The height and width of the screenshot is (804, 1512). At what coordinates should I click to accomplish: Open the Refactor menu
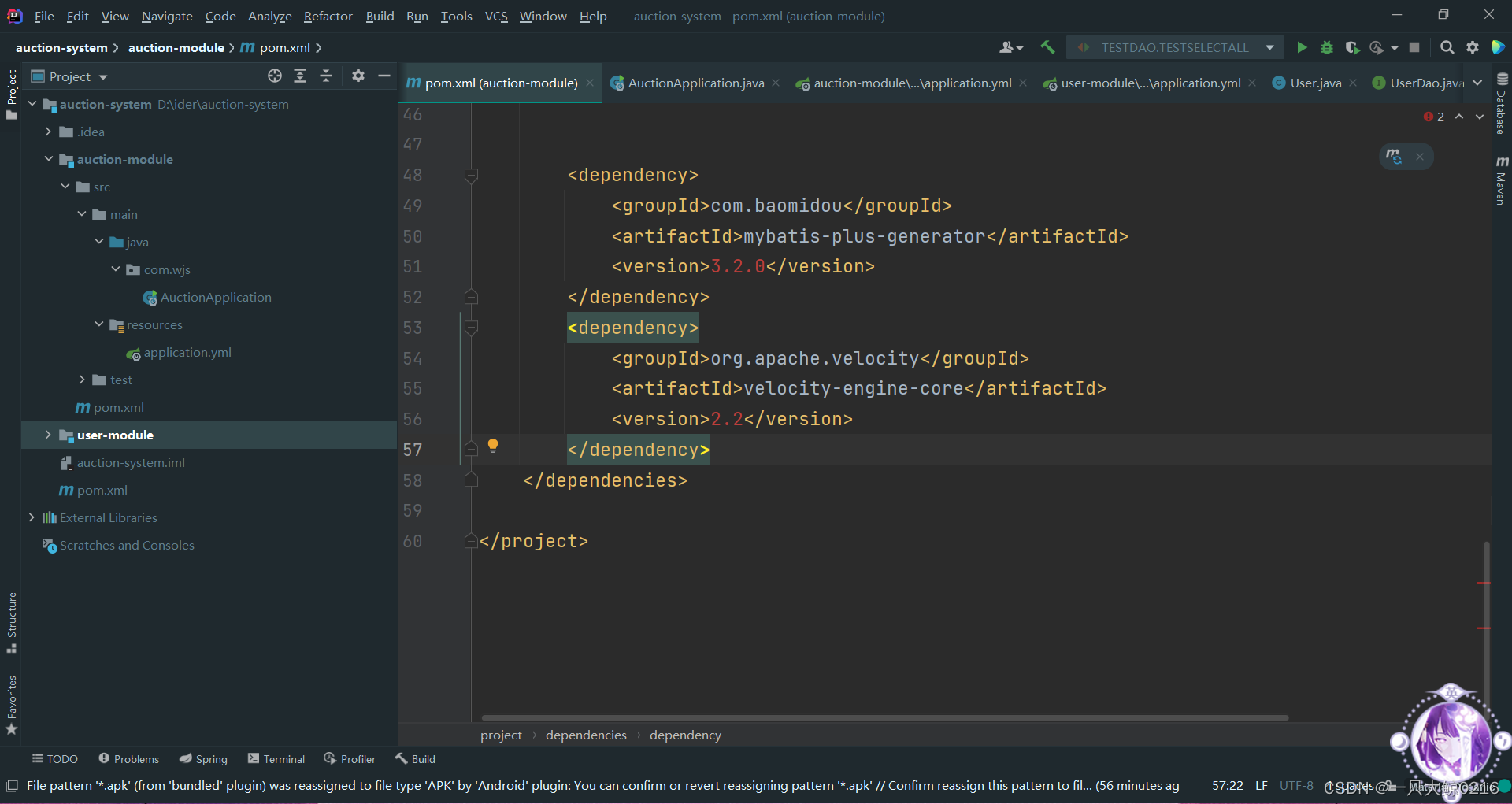click(x=328, y=16)
